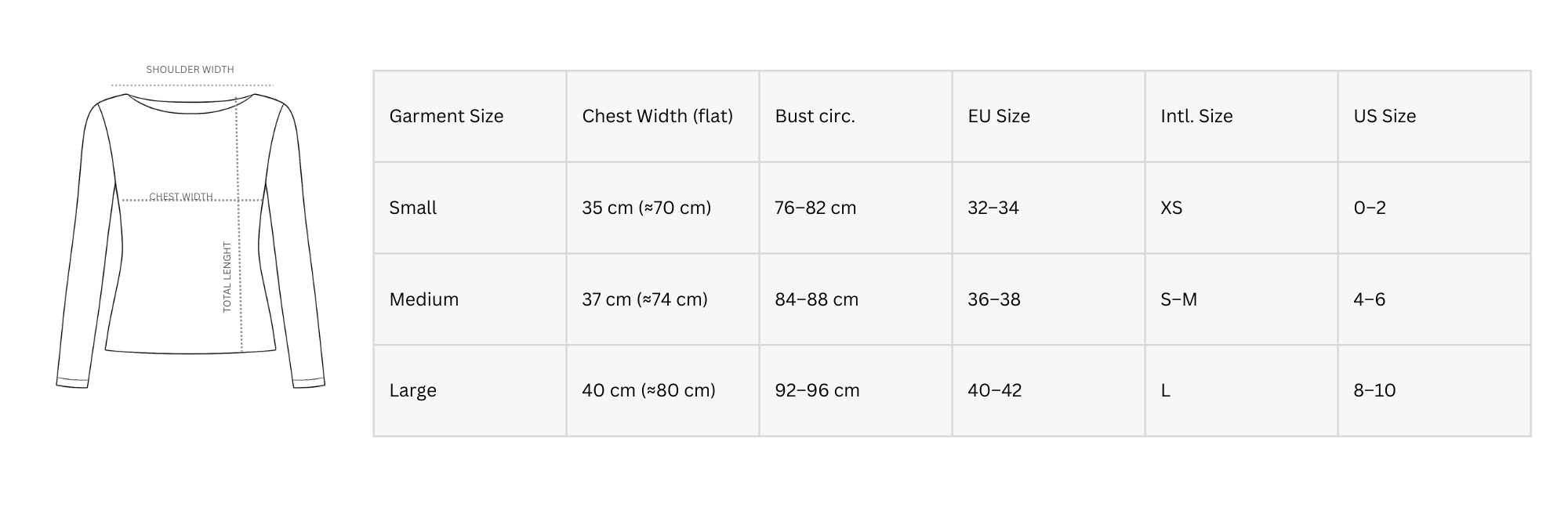The width and height of the screenshot is (1568, 507).
Task: Click the 8–10 US size cell
Action: tap(1374, 390)
